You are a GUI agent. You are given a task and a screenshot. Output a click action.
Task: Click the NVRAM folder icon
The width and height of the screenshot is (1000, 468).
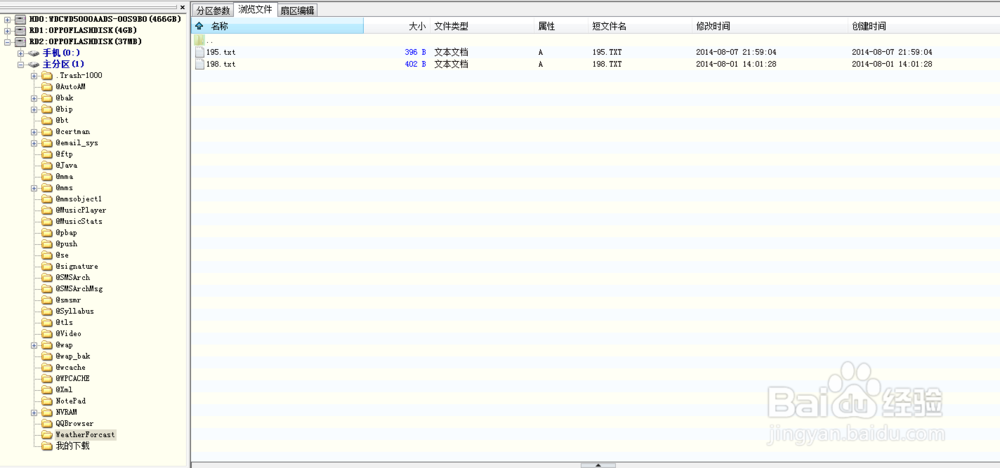[47, 413]
